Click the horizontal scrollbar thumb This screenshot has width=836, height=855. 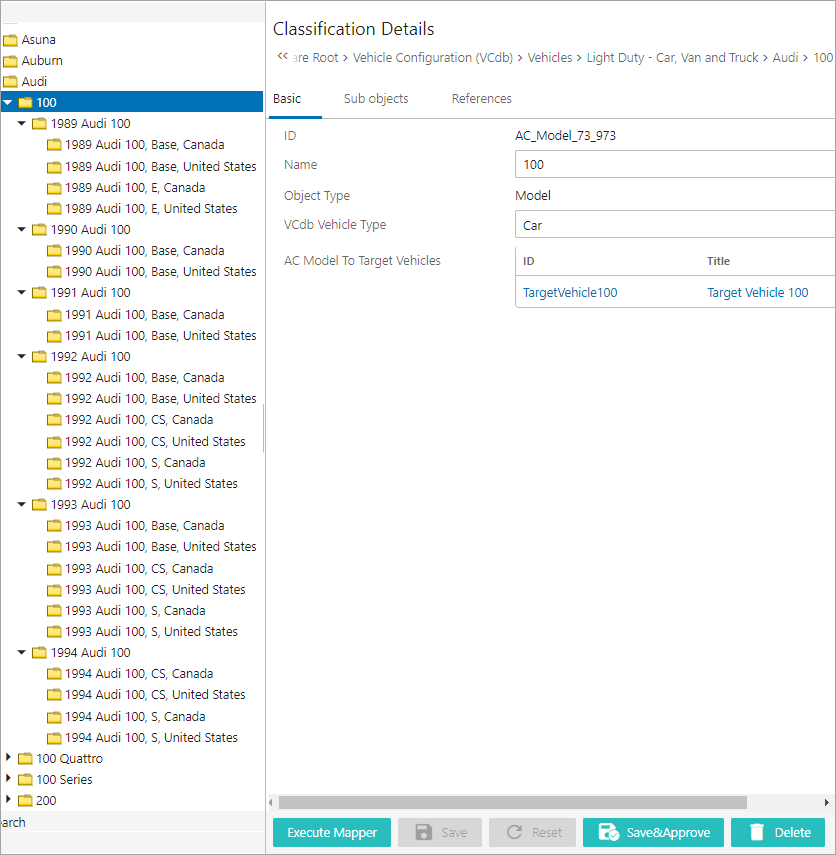click(x=513, y=802)
